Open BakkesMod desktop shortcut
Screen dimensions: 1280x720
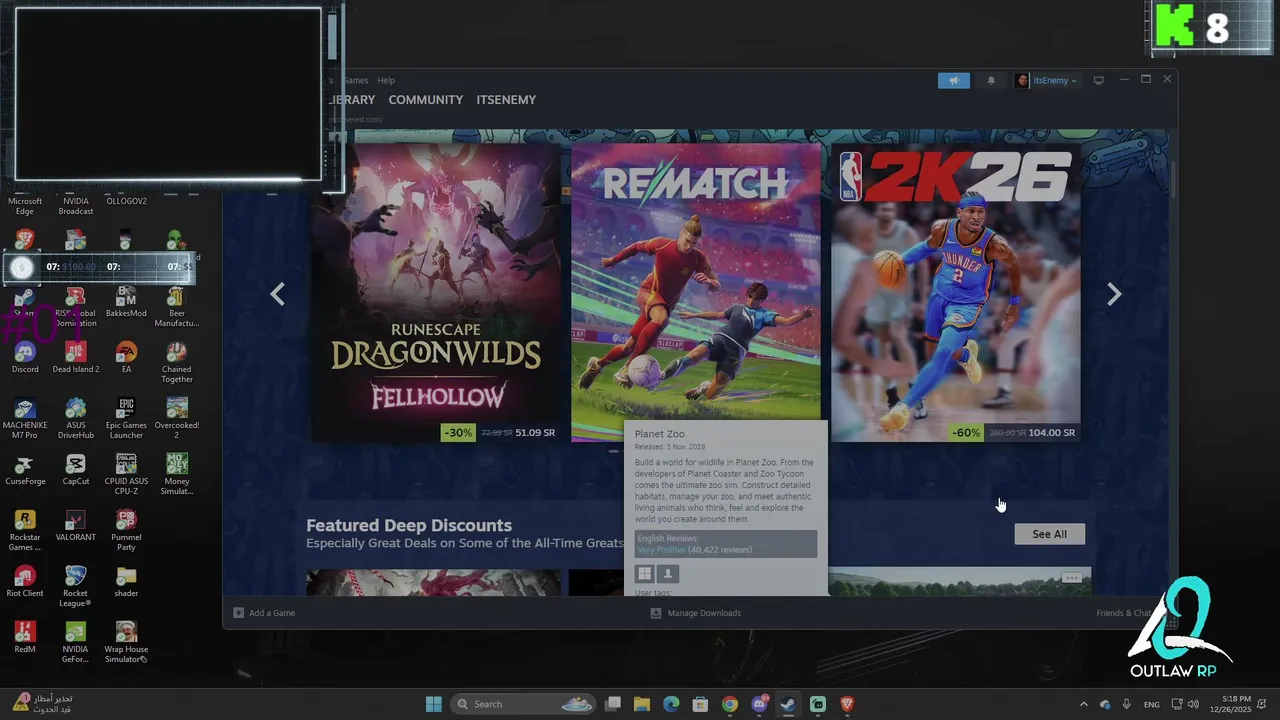[x=126, y=301]
